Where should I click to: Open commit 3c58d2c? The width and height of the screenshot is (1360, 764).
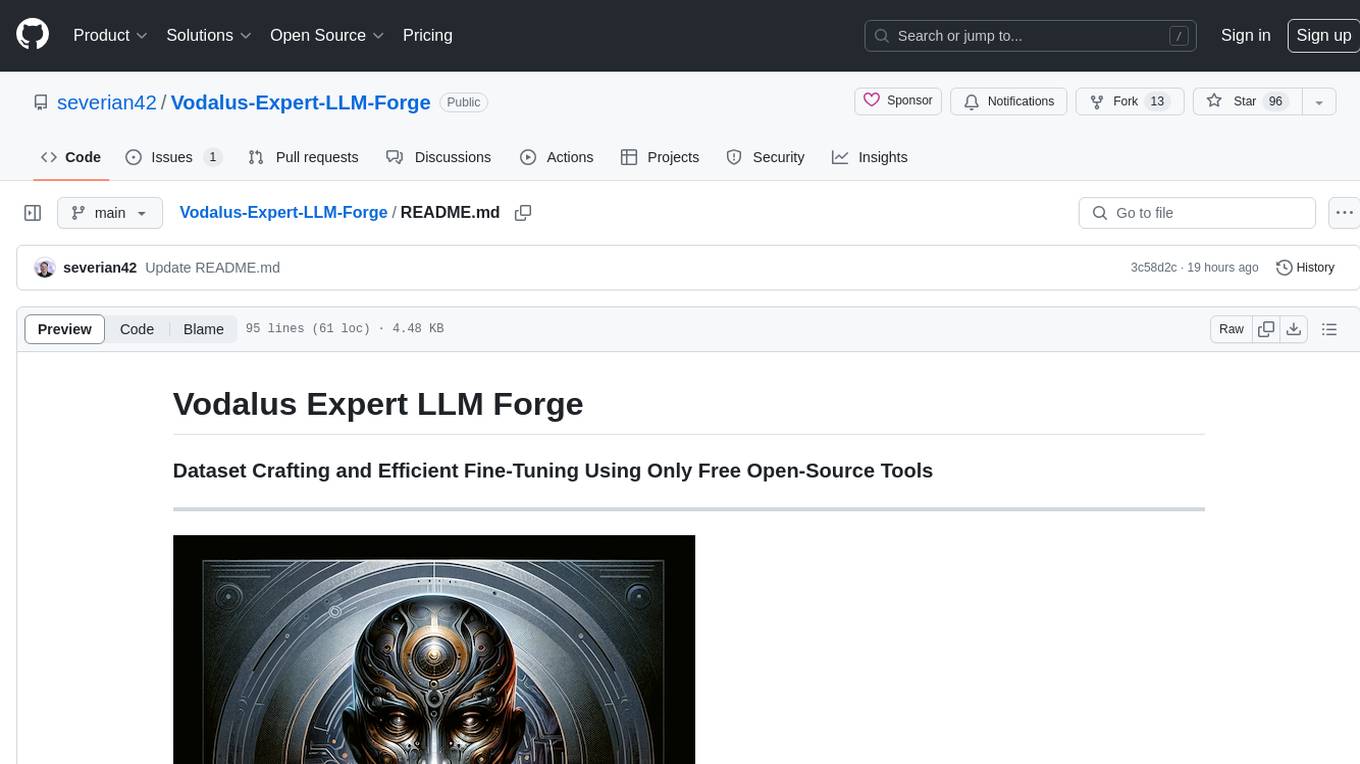pyautogui.click(x=1153, y=268)
